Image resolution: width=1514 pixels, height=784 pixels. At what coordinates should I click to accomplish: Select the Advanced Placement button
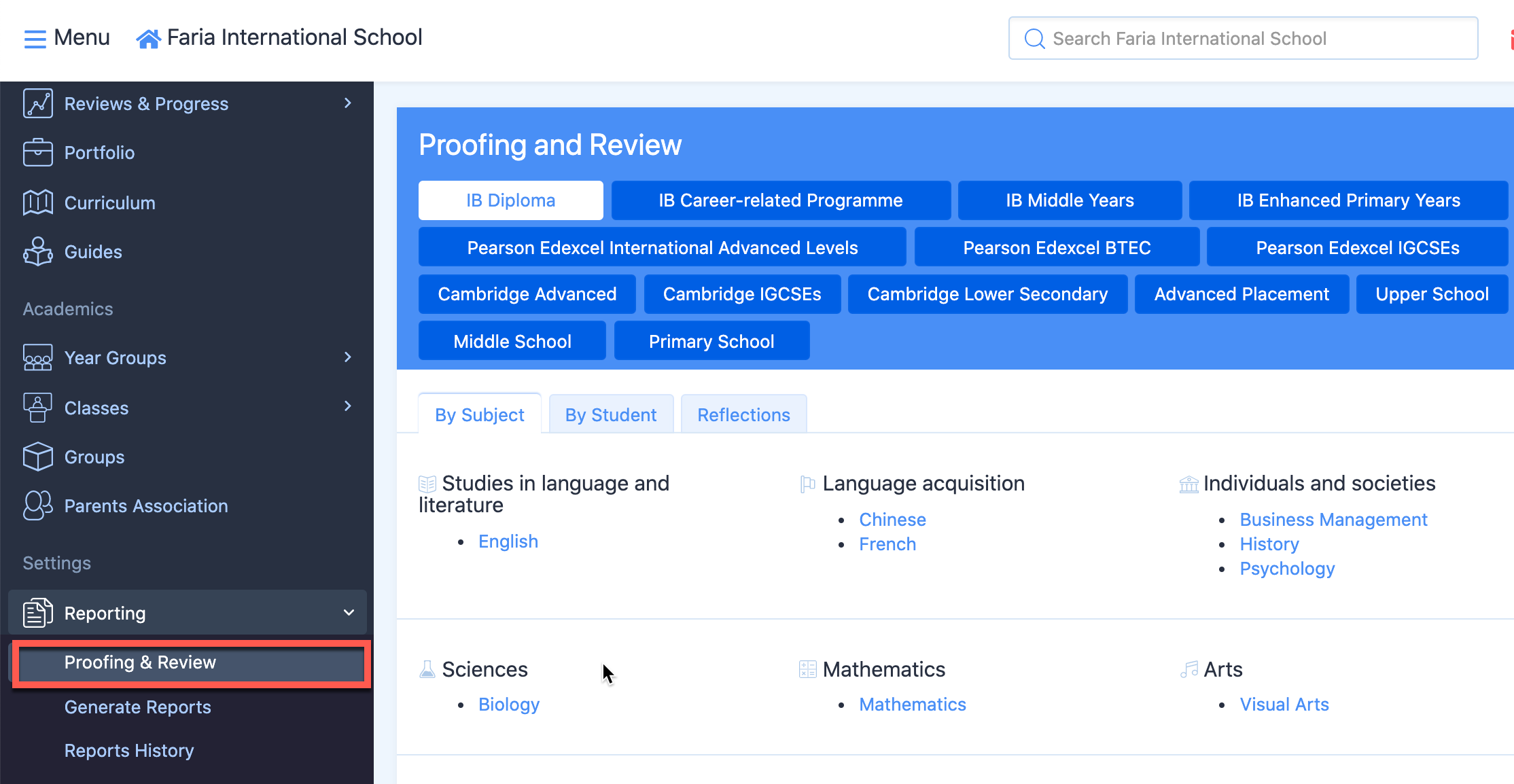tap(1242, 294)
